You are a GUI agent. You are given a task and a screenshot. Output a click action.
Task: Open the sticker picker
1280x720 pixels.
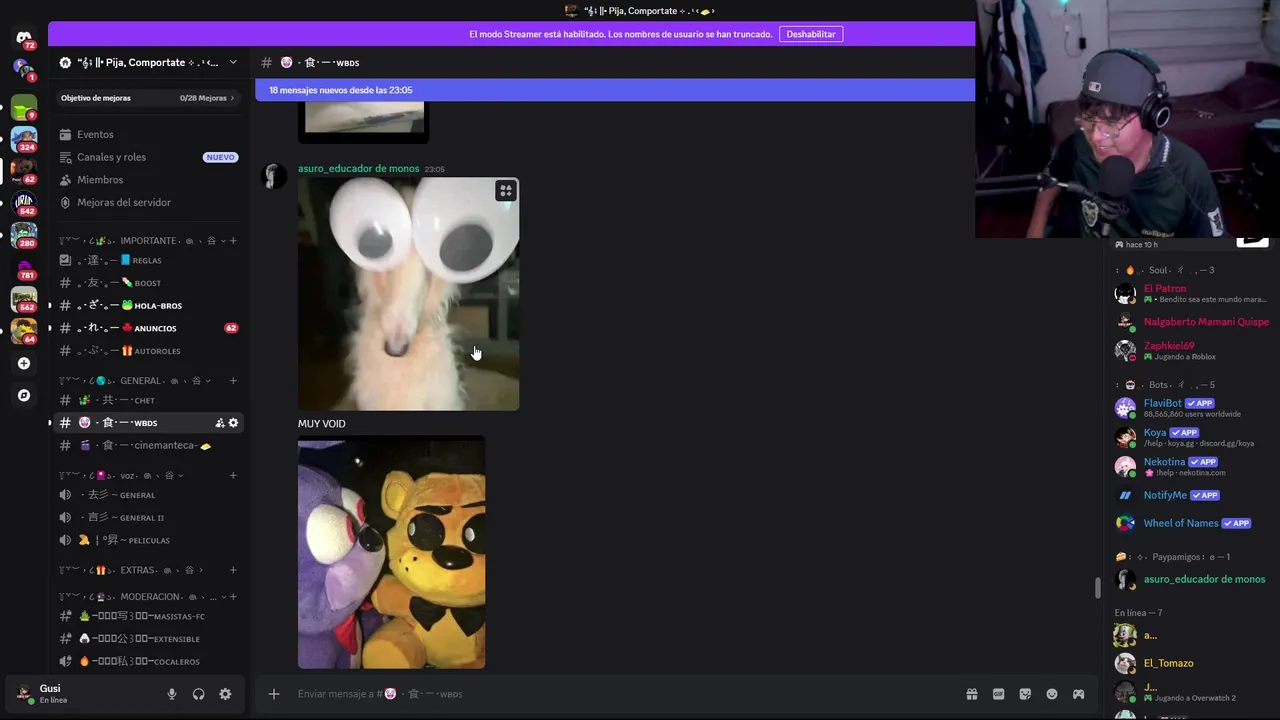[x=1025, y=694]
